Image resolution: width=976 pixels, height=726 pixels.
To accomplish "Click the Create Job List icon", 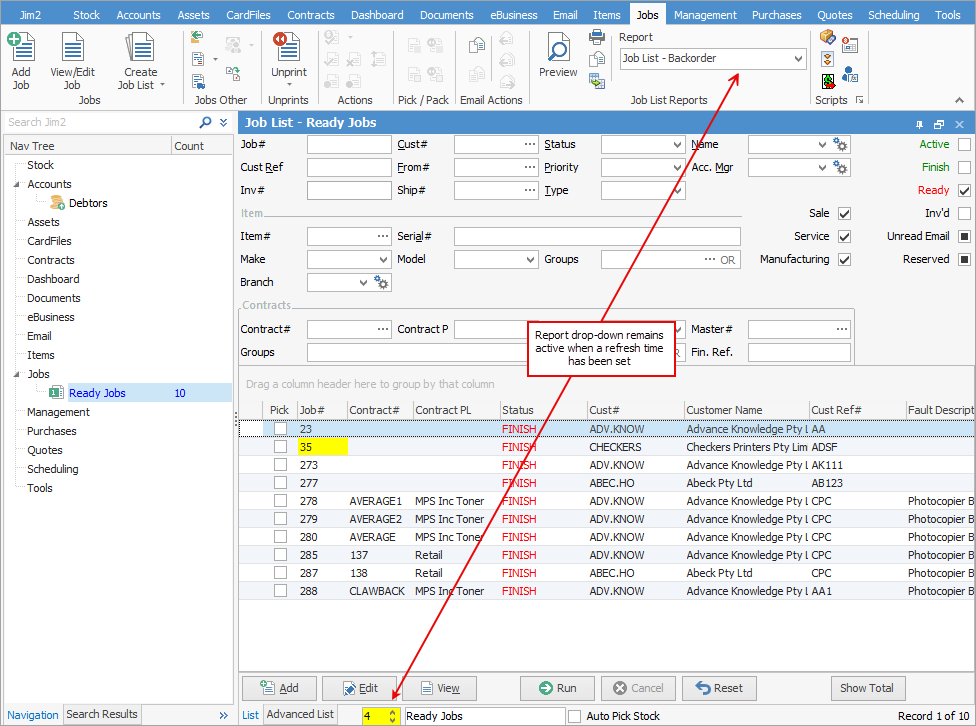I will 140,47.
